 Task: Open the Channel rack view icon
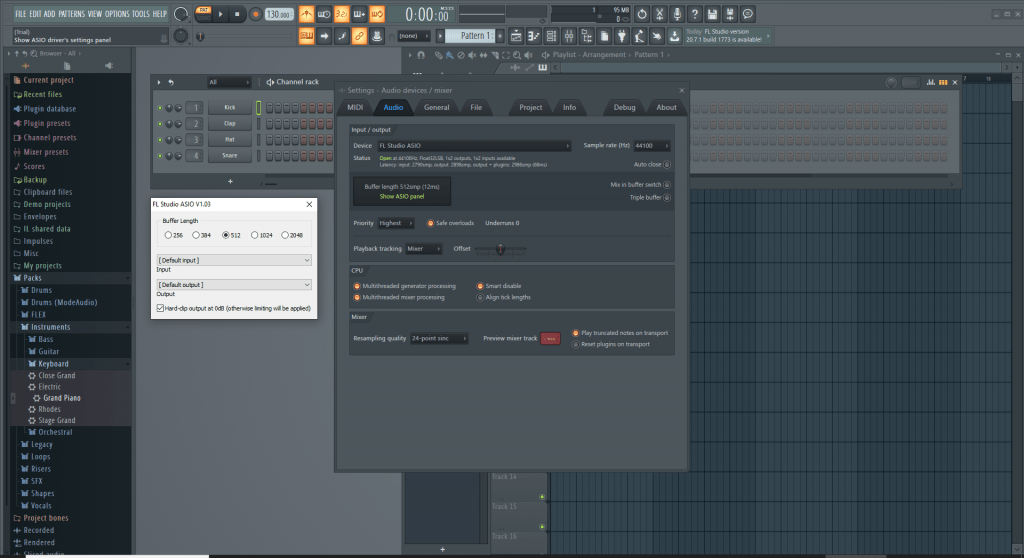pyautogui.click(x=551, y=37)
